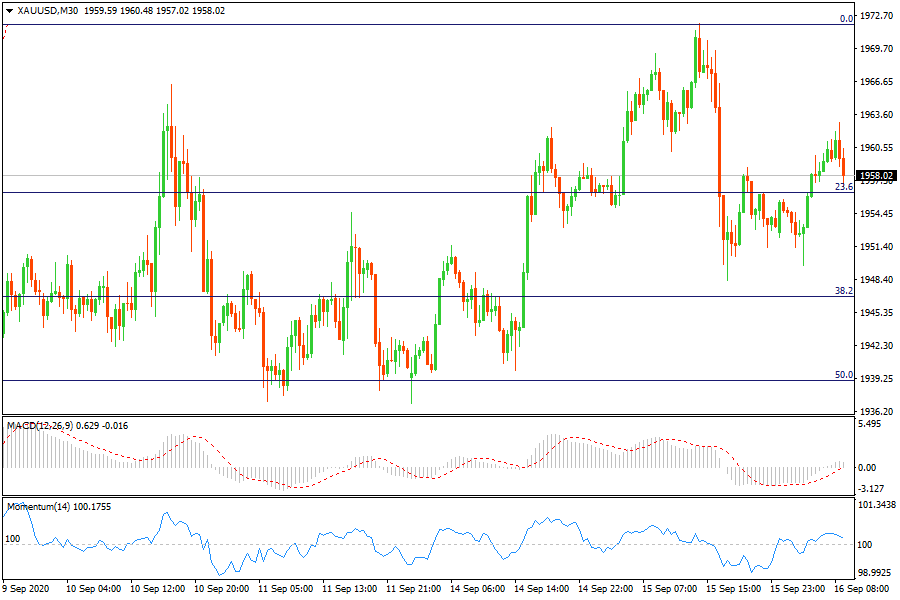Click the dropdown arrow beside XAUUSD,M30
The width and height of the screenshot is (900, 600).
point(10,10)
